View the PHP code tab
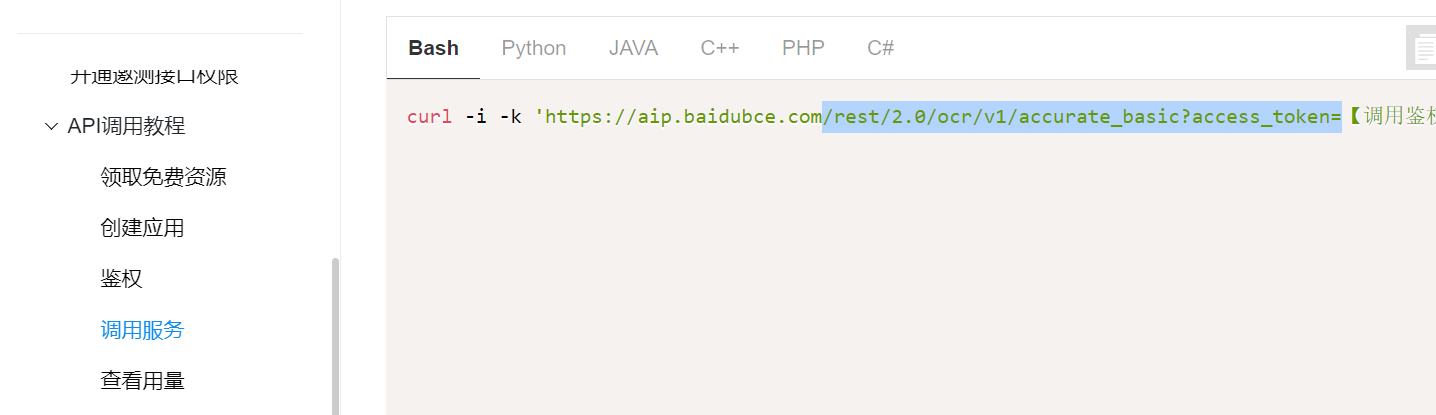Screen dimensions: 1436x415 click(803, 48)
